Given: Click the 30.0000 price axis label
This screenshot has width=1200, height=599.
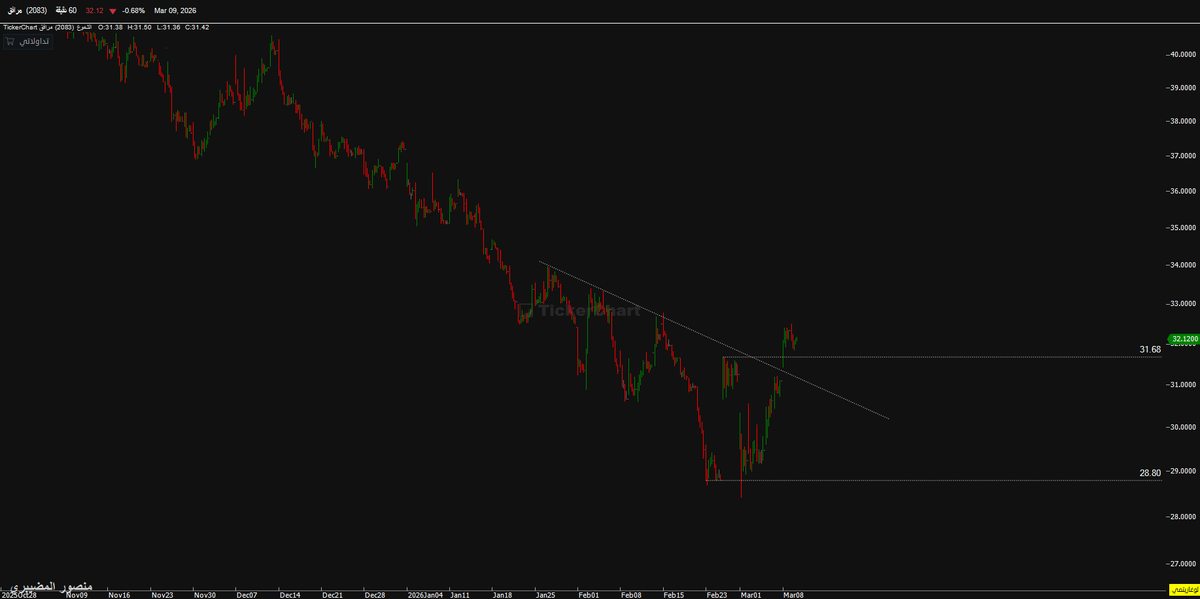Looking at the screenshot, I should point(1182,427).
